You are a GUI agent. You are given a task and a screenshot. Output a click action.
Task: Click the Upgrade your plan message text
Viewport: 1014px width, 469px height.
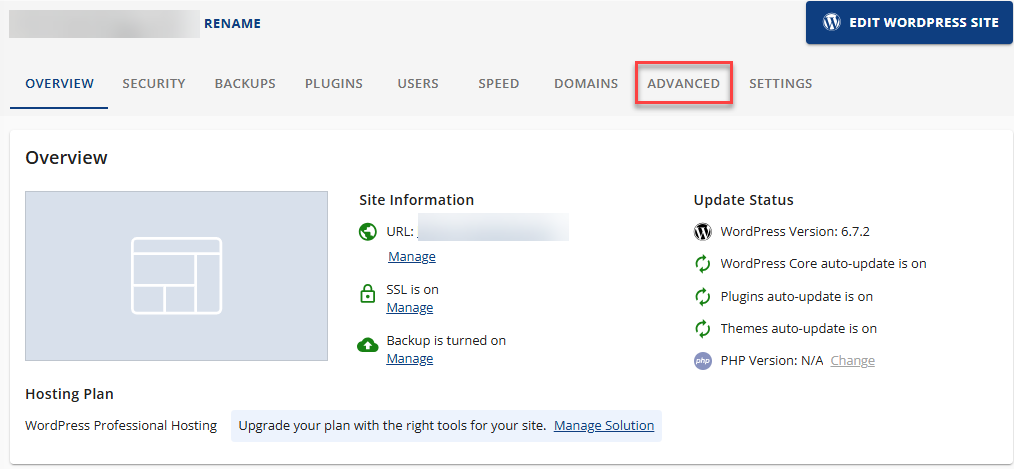393,426
